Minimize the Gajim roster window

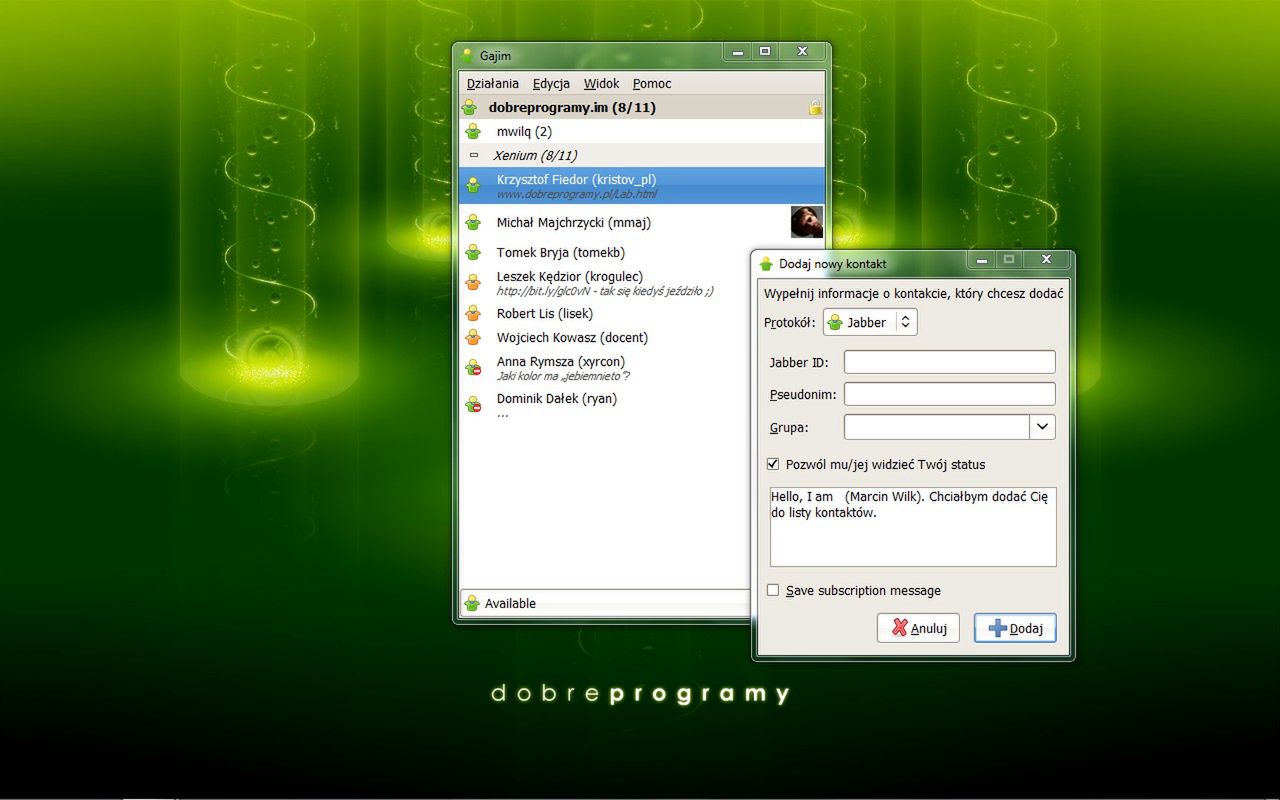click(x=738, y=52)
